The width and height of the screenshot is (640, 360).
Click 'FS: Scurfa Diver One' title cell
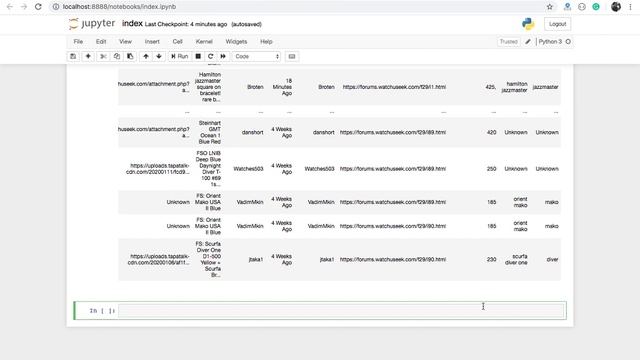click(x=208, y=259)
